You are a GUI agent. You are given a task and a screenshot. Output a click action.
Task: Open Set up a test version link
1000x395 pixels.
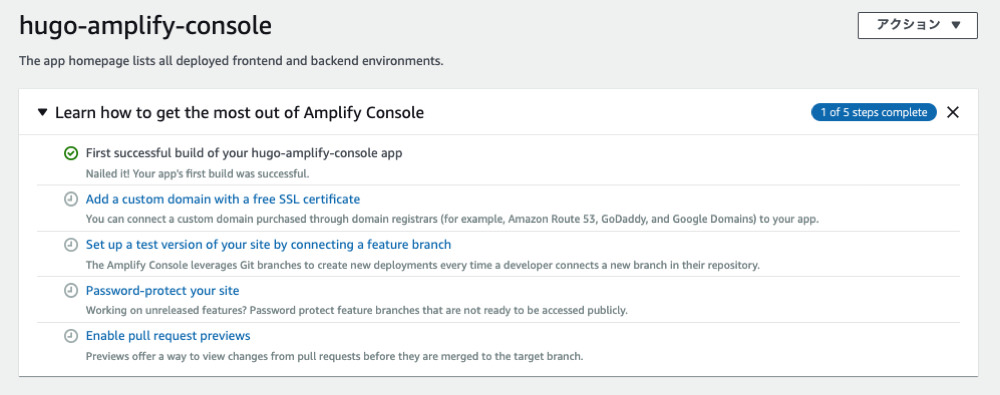[x=268, y=244]
